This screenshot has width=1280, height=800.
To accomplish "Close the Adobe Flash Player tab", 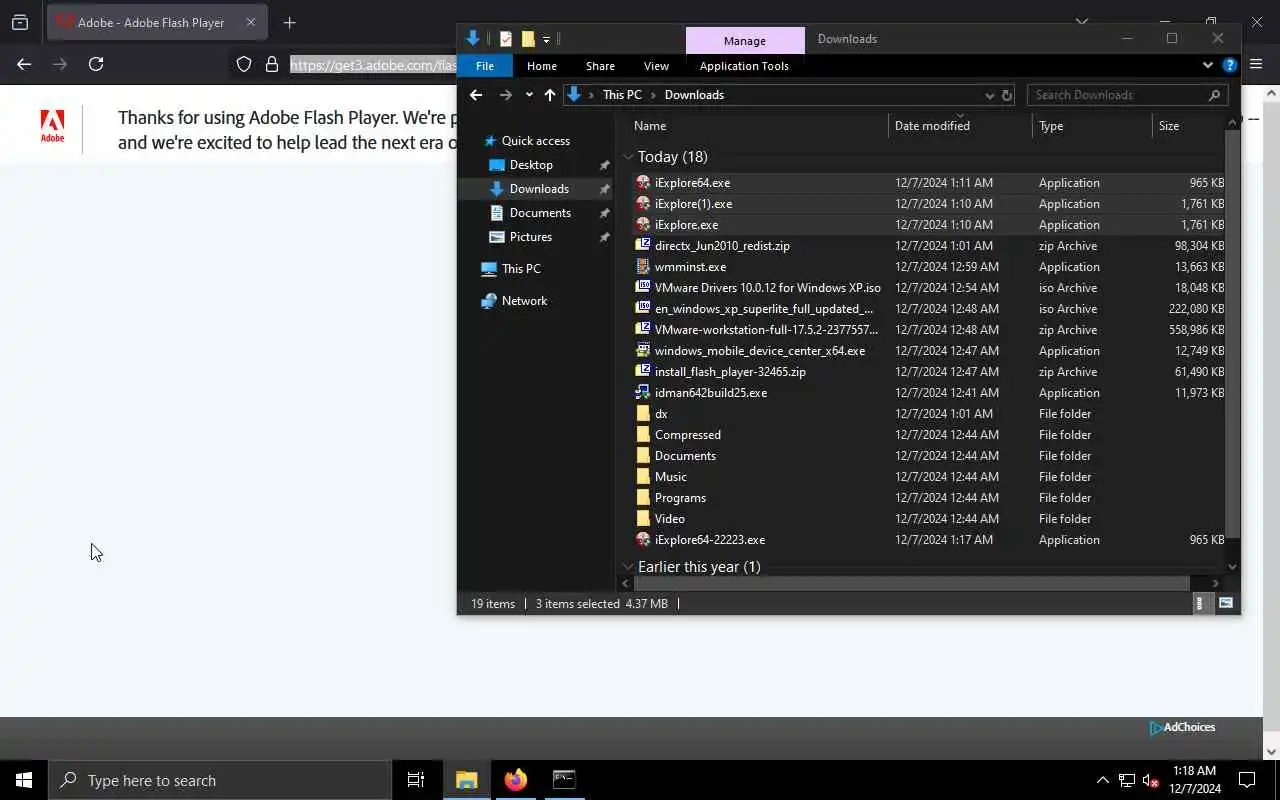I will click(250, 22).
